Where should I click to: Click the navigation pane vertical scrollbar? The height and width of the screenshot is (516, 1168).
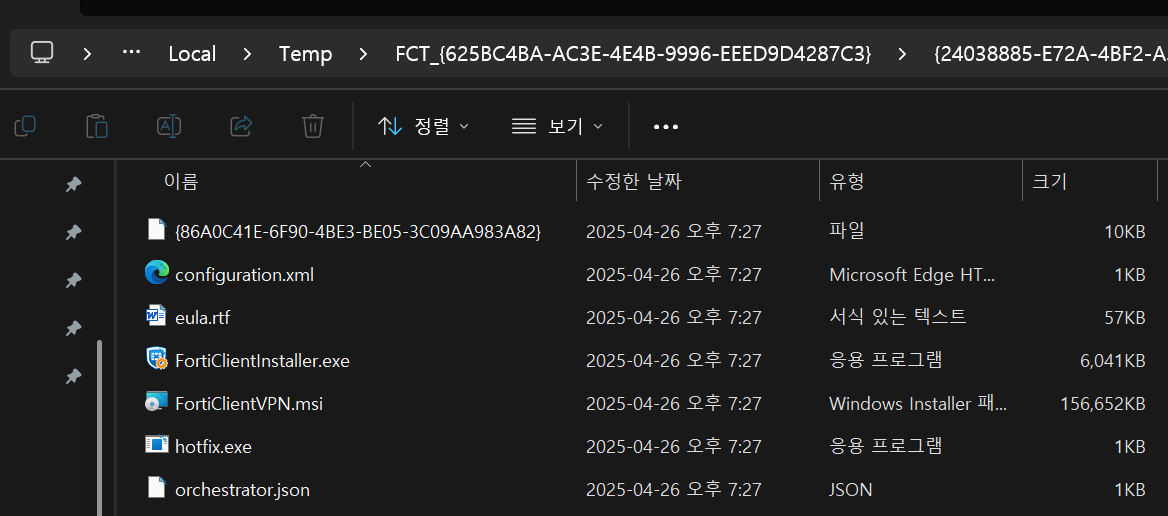coord(98,428)
